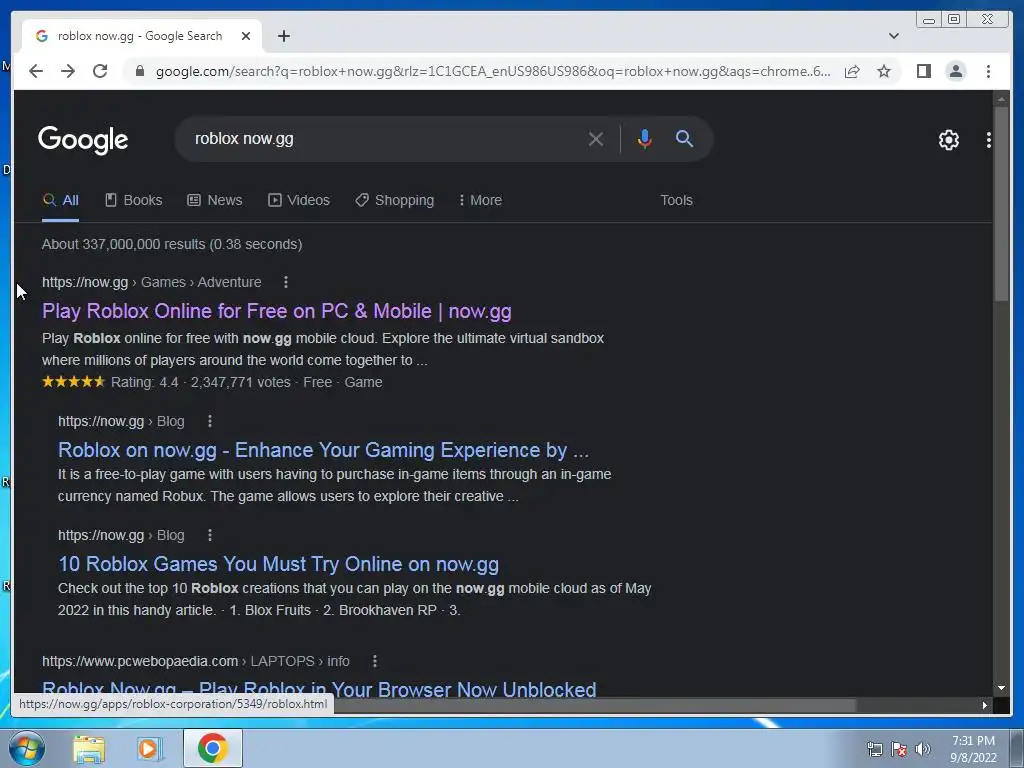This screenshot has width=1024, height=768.
Task: Click the address bar URL
Action: (x=493, y=71)
